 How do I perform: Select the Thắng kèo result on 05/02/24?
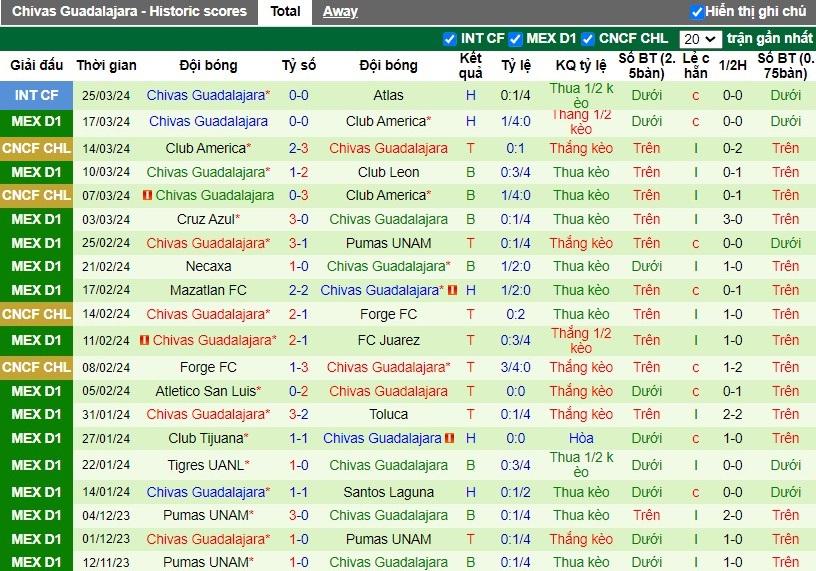click(x=581, y=391)
